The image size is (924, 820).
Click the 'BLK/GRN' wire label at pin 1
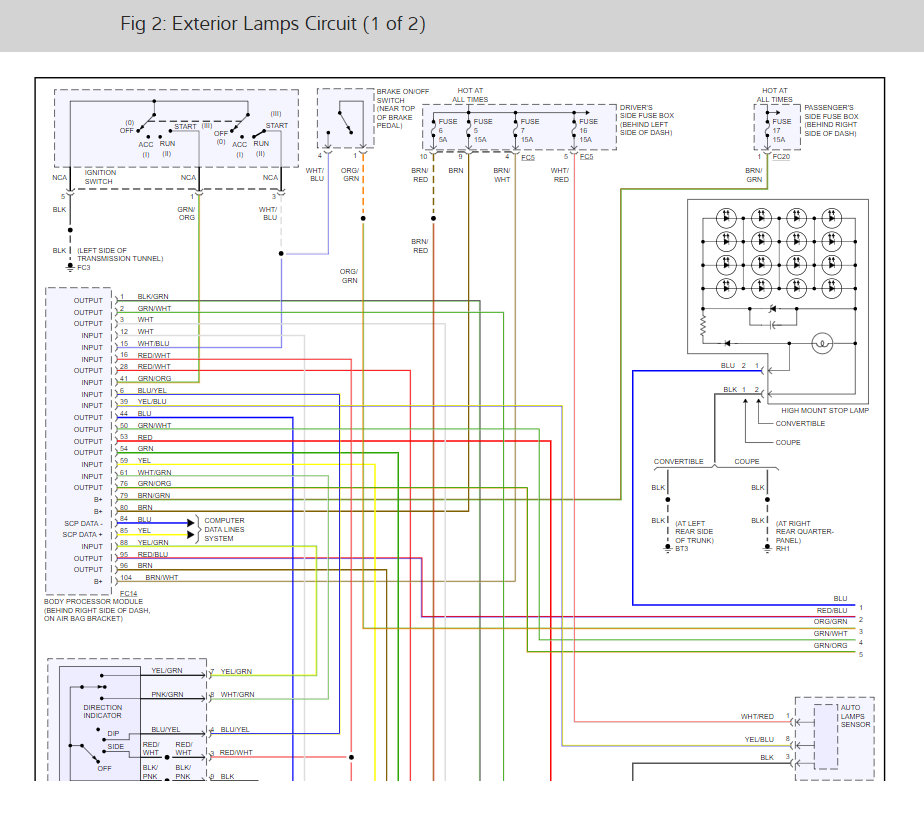(153, 296)
